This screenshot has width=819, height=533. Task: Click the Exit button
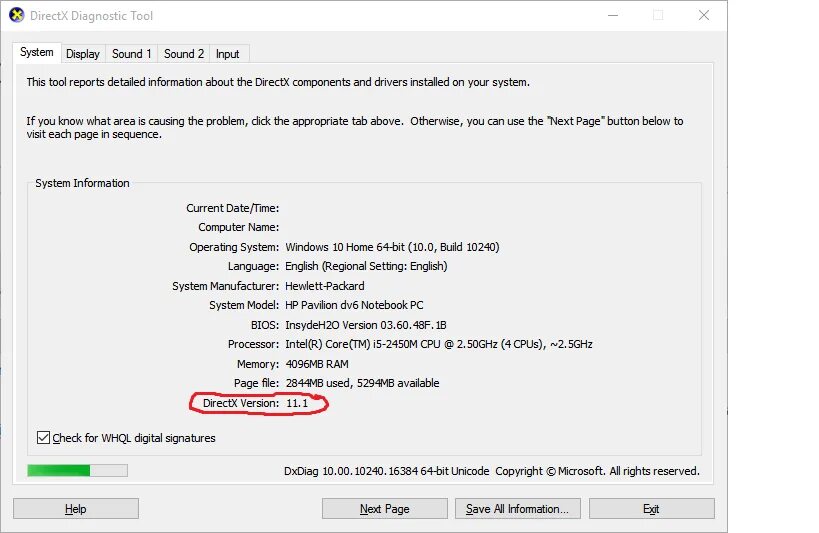point(651,508)
